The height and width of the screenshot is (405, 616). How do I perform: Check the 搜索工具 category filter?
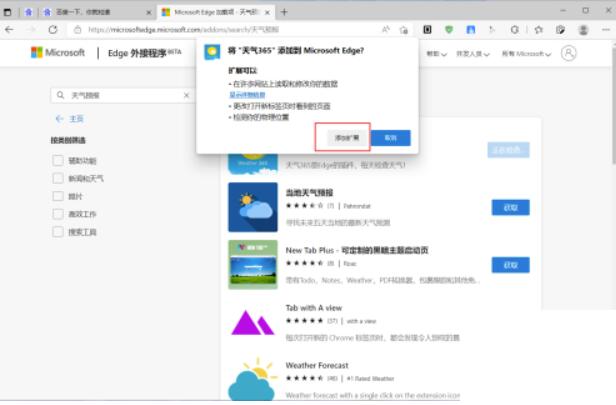tap(58, 232)
